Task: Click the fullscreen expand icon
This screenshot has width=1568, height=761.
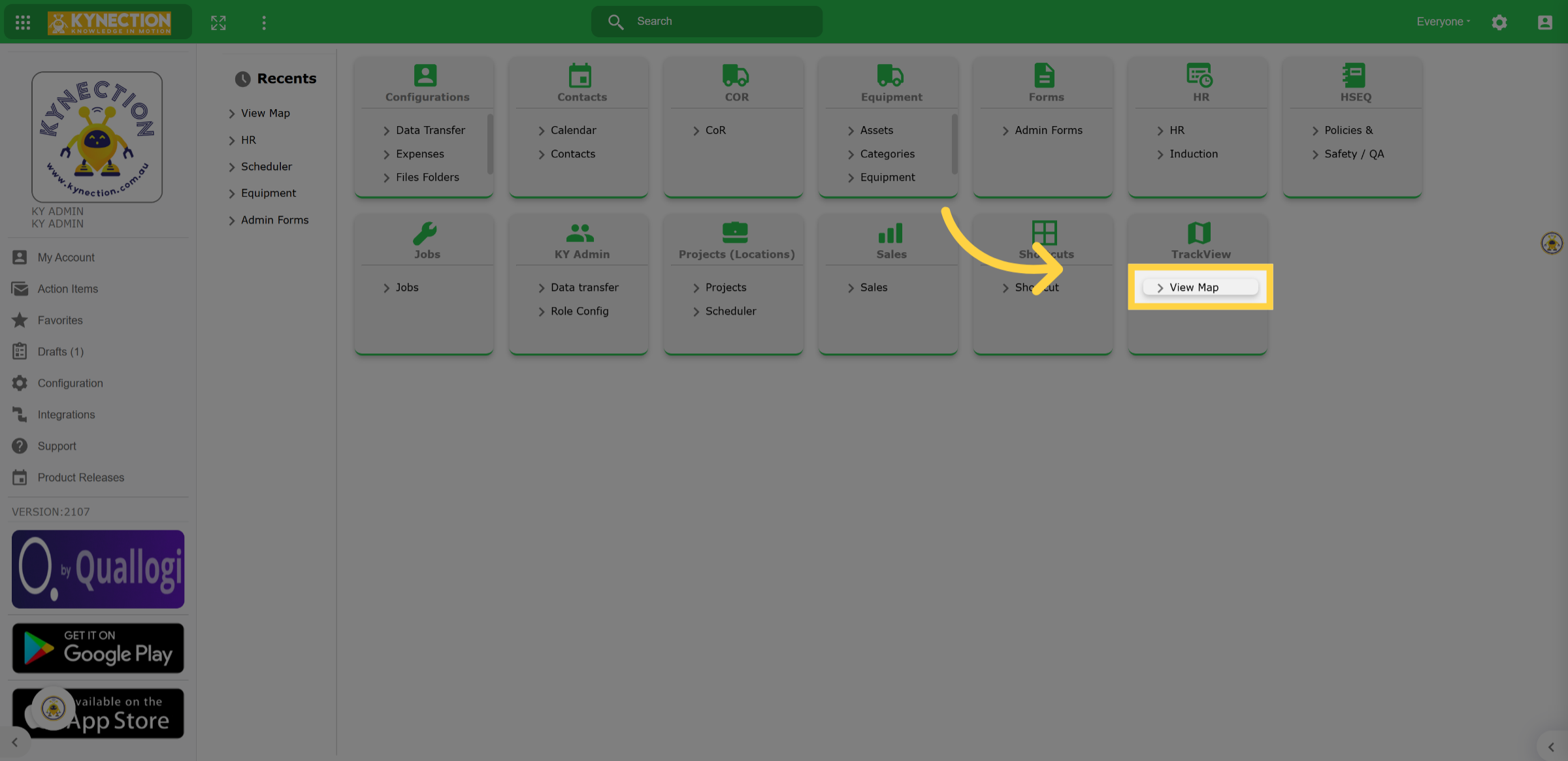Action: click(x=218, y=22)
